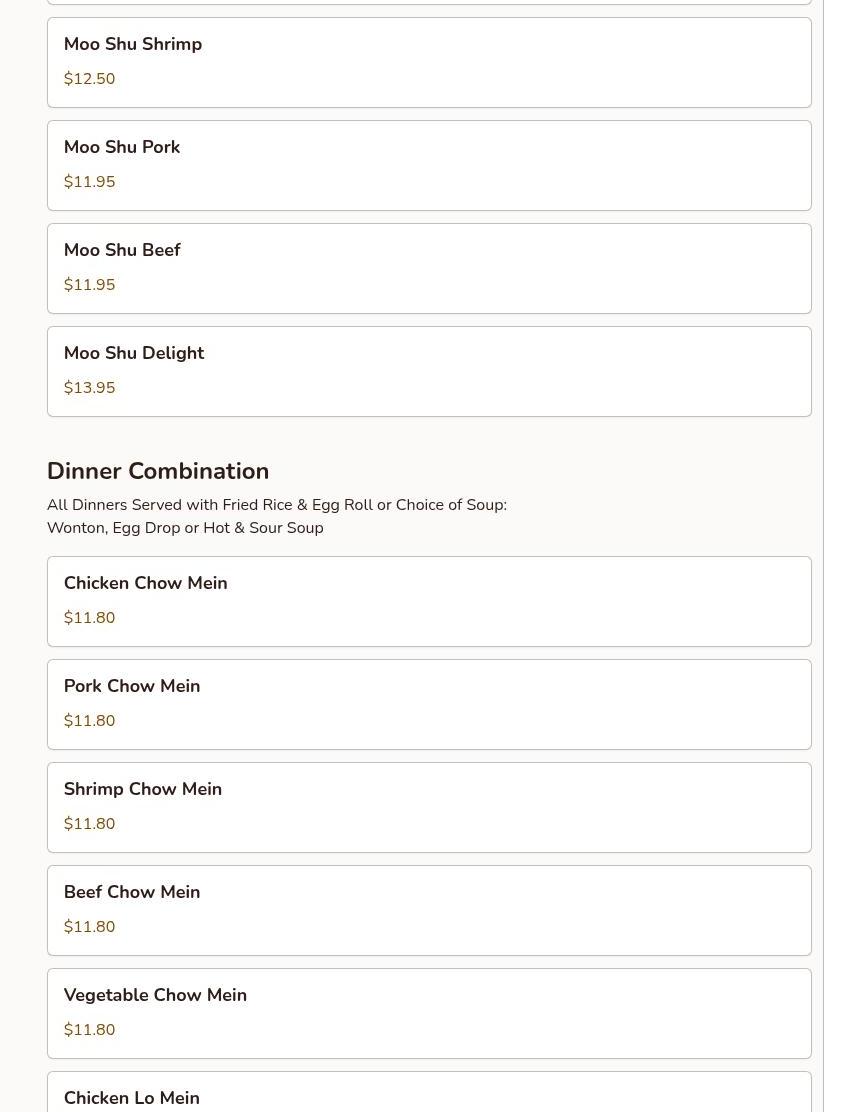Select Beef Chow Mein dinner combo
844x1112 pixels.
coord(428,910)
